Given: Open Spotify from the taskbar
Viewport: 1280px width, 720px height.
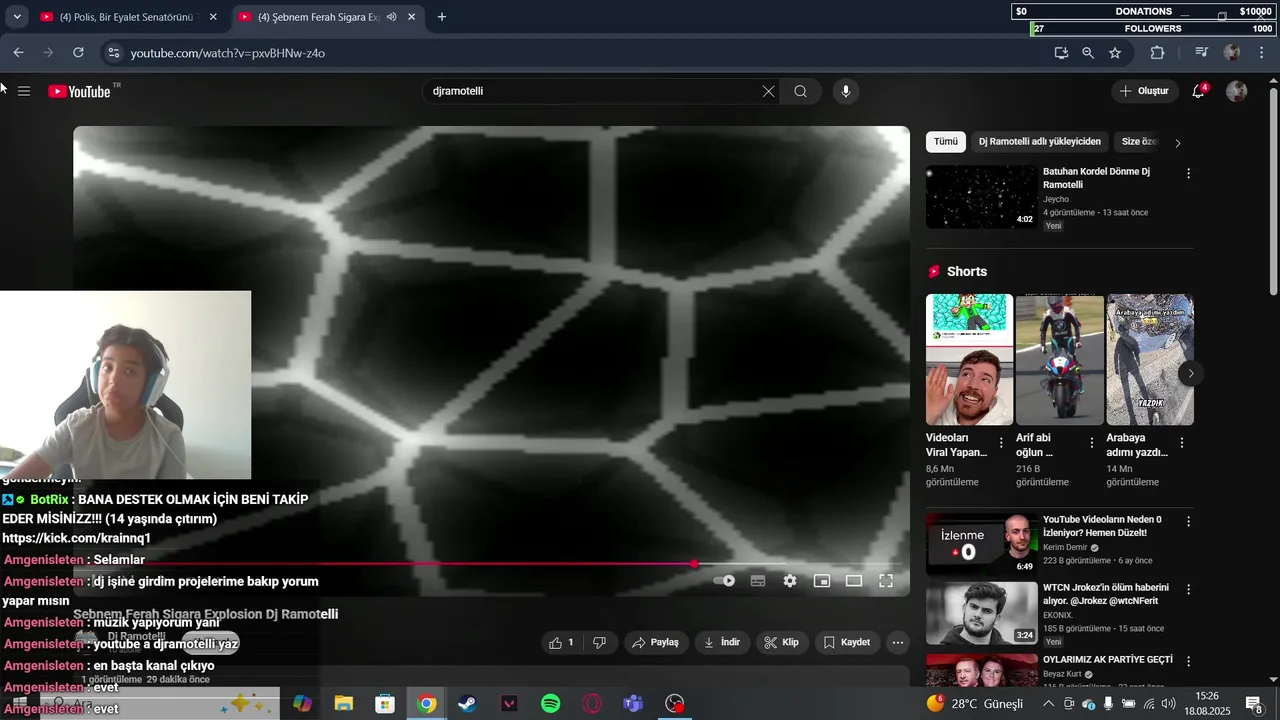Looking at the screenshot, I should click(551, 704).
